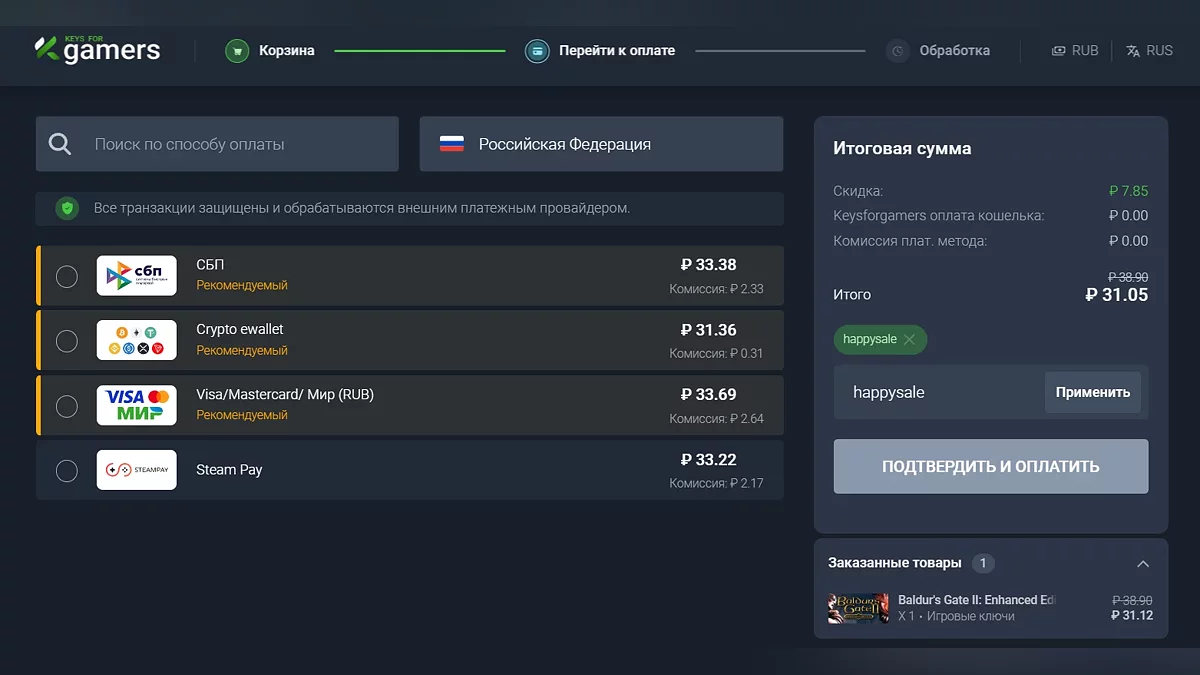Collapse the Заказанные товары section
The image size is (1200, 675).
click(x=1143, y=564)
